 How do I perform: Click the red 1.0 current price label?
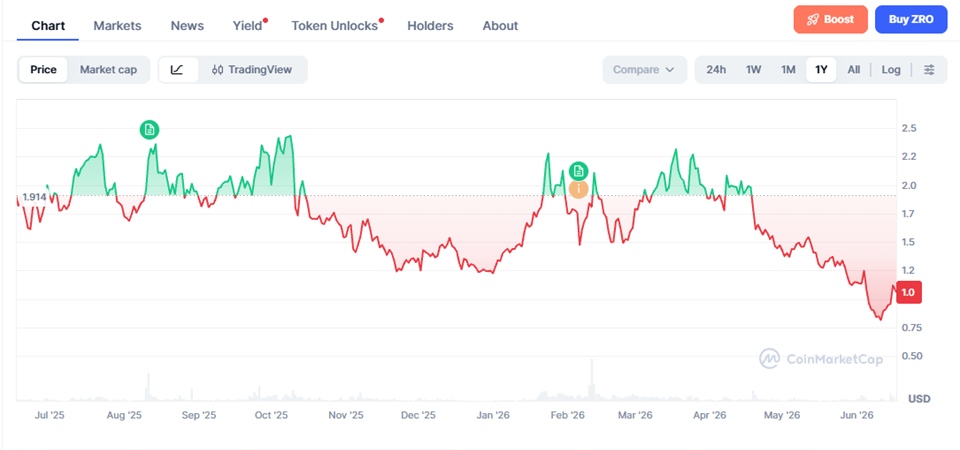[x=909, y=293]
